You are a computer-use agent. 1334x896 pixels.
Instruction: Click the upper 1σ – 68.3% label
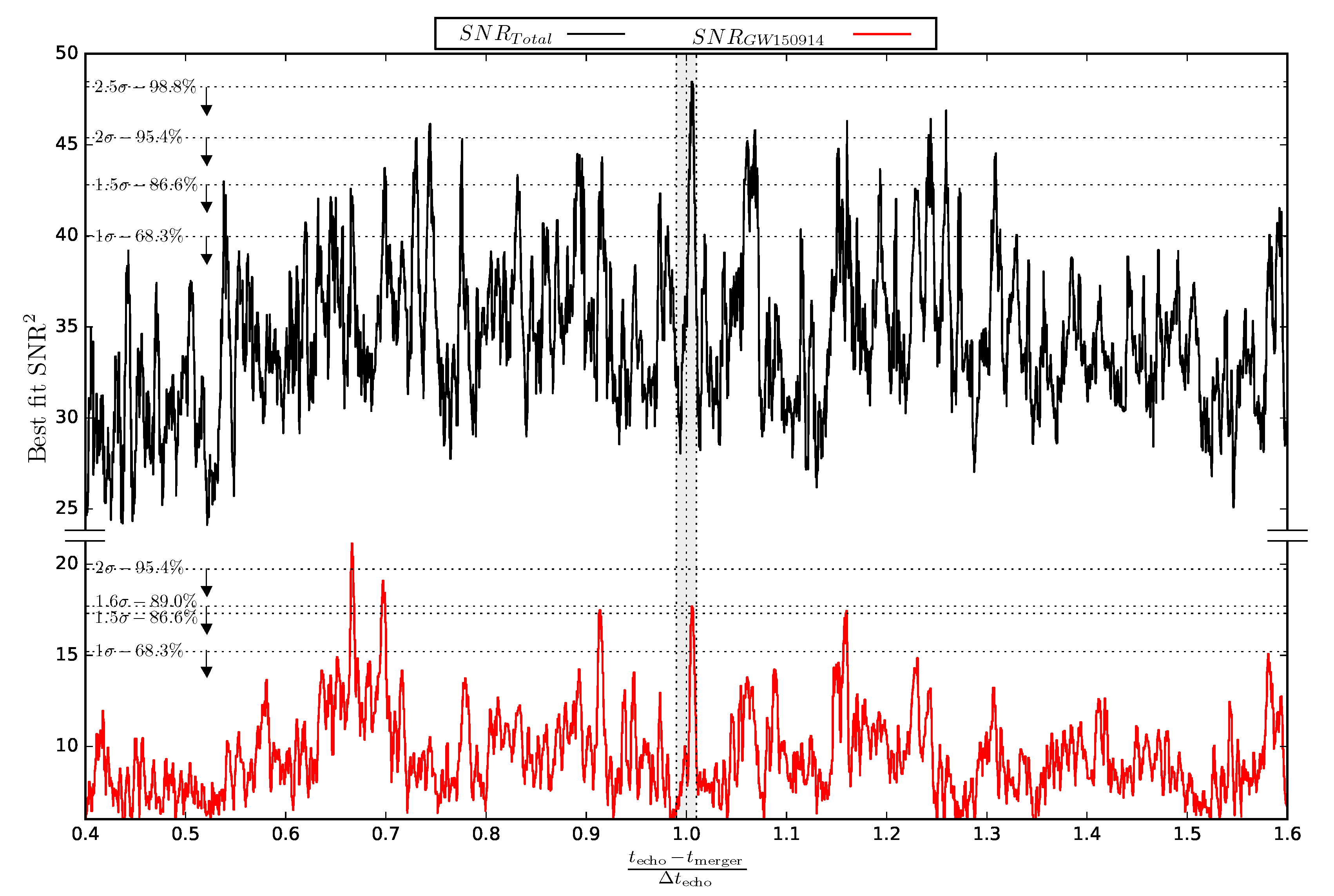pyautogui.click(x=139, y=236)
